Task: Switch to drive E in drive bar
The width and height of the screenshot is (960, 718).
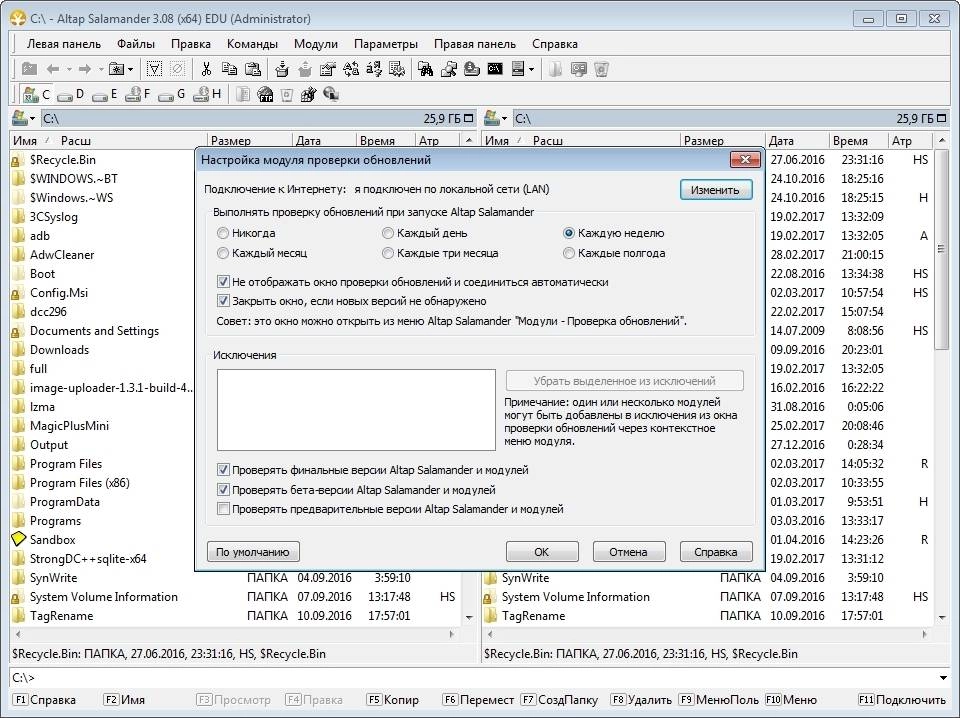Action: (x=104, y=94)
